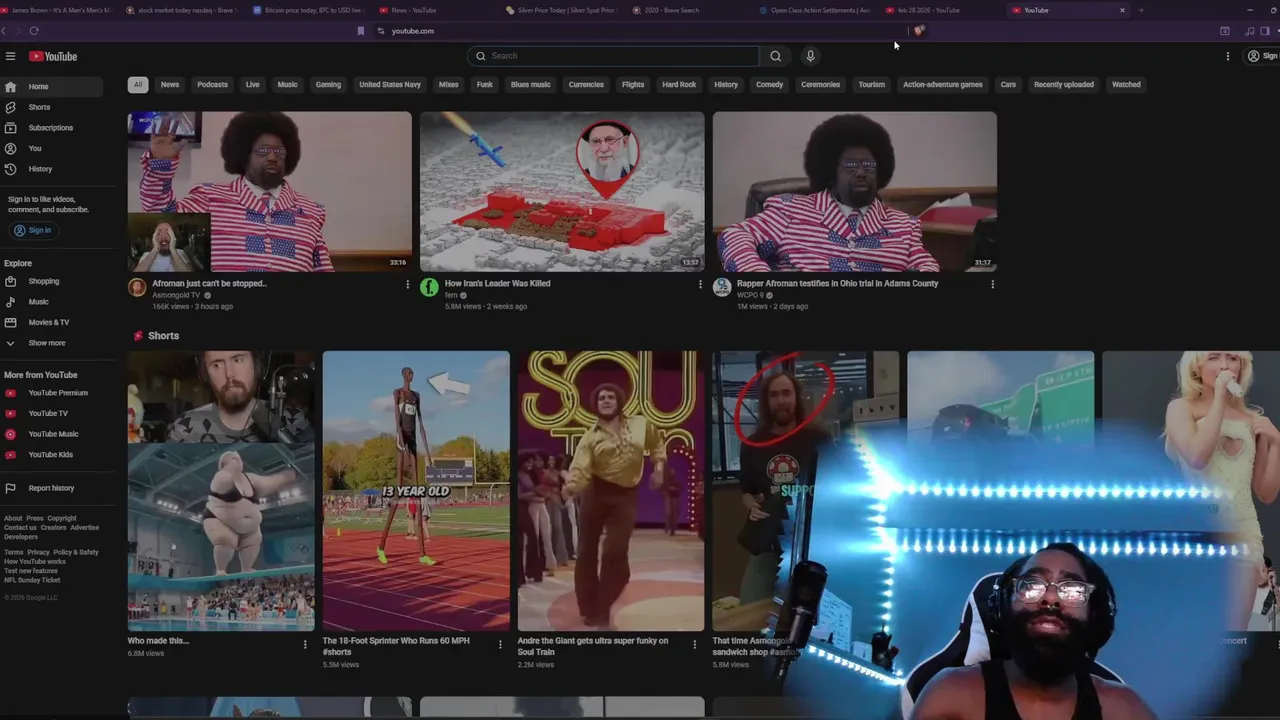Click the Brave Shields lion icon
This screenshot has height=720, width=1280.
tap(918, 31)
